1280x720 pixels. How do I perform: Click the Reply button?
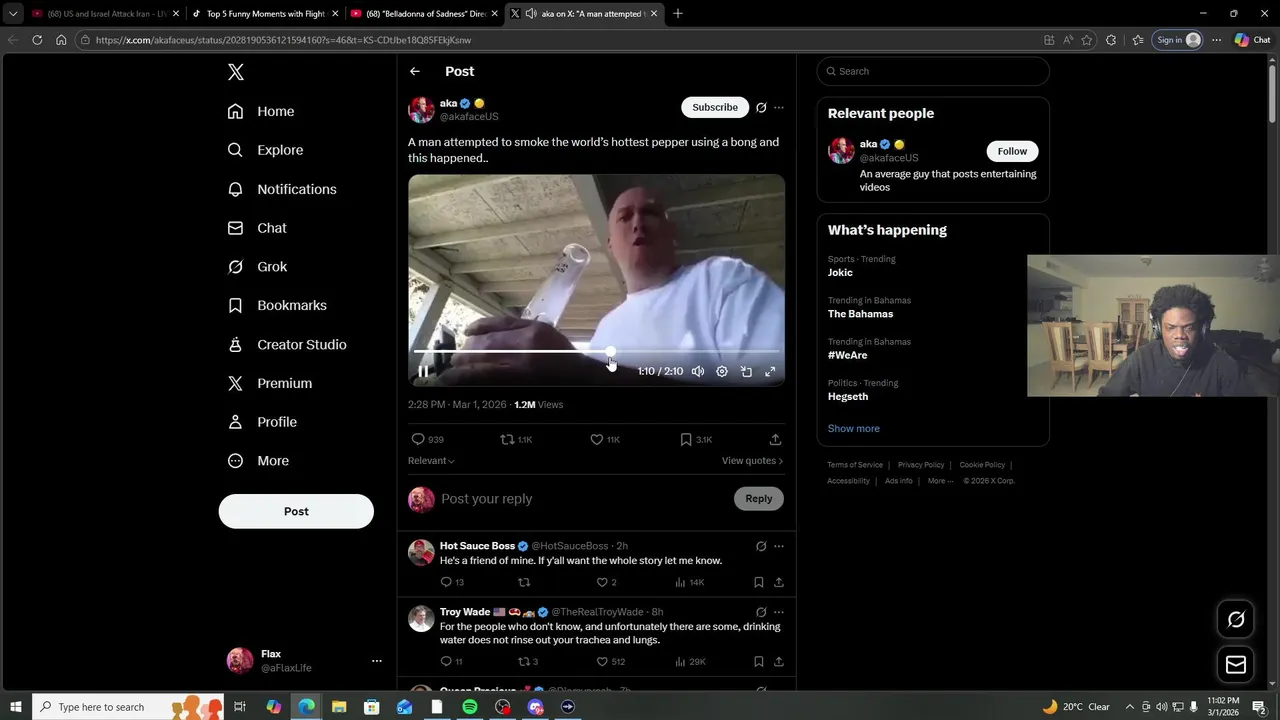point(759,499)
